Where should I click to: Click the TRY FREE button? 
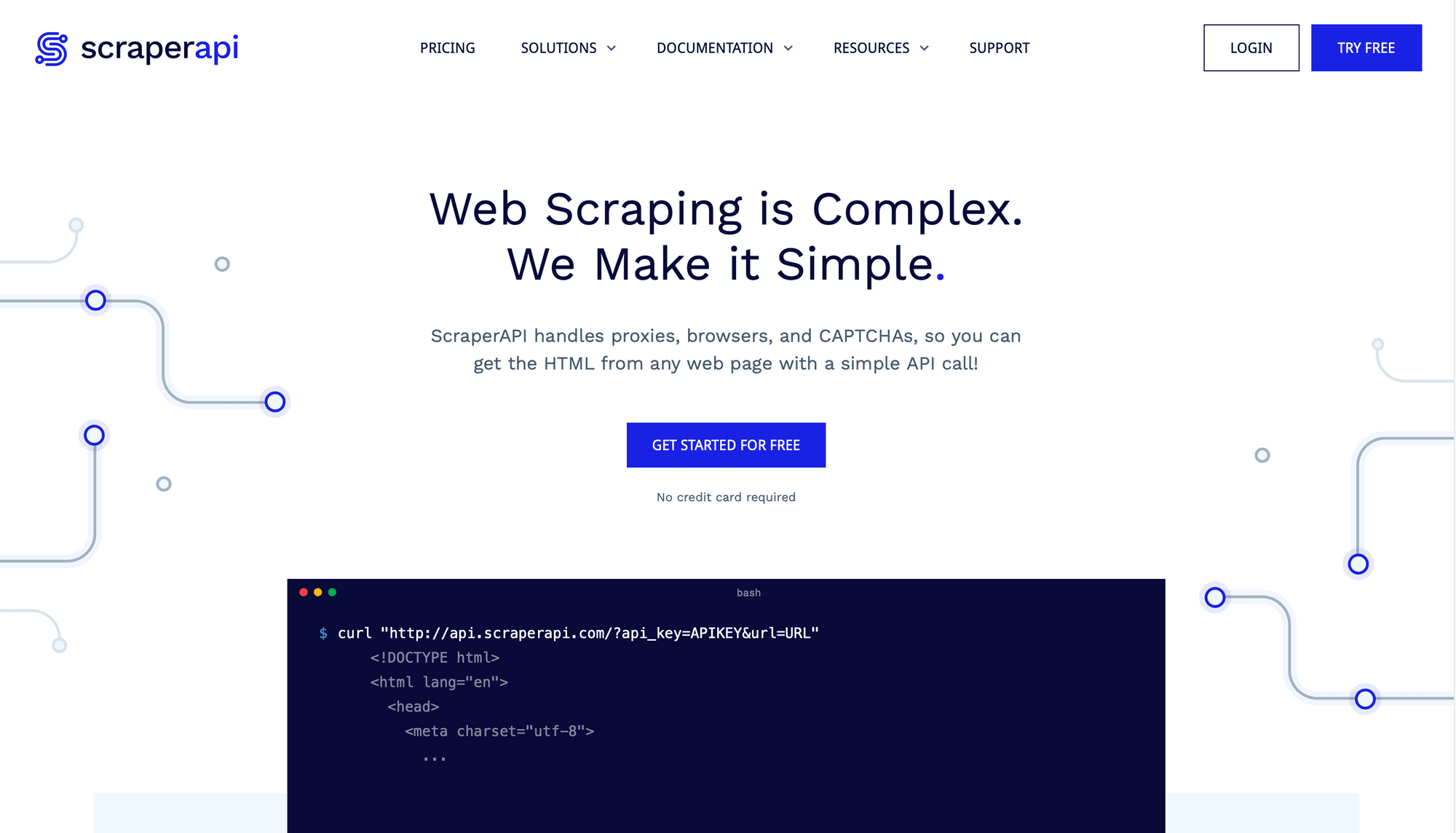pos(1366,48)
